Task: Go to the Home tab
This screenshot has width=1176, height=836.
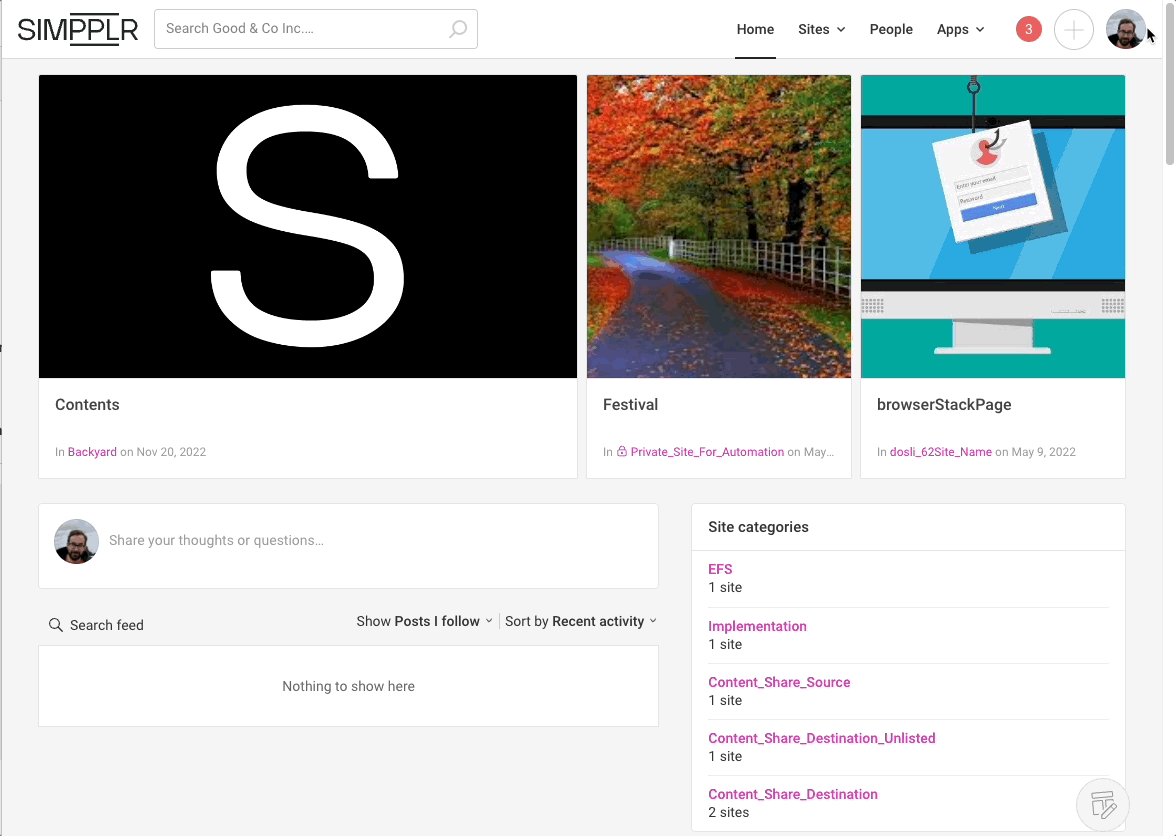Action: click(755, 30)
